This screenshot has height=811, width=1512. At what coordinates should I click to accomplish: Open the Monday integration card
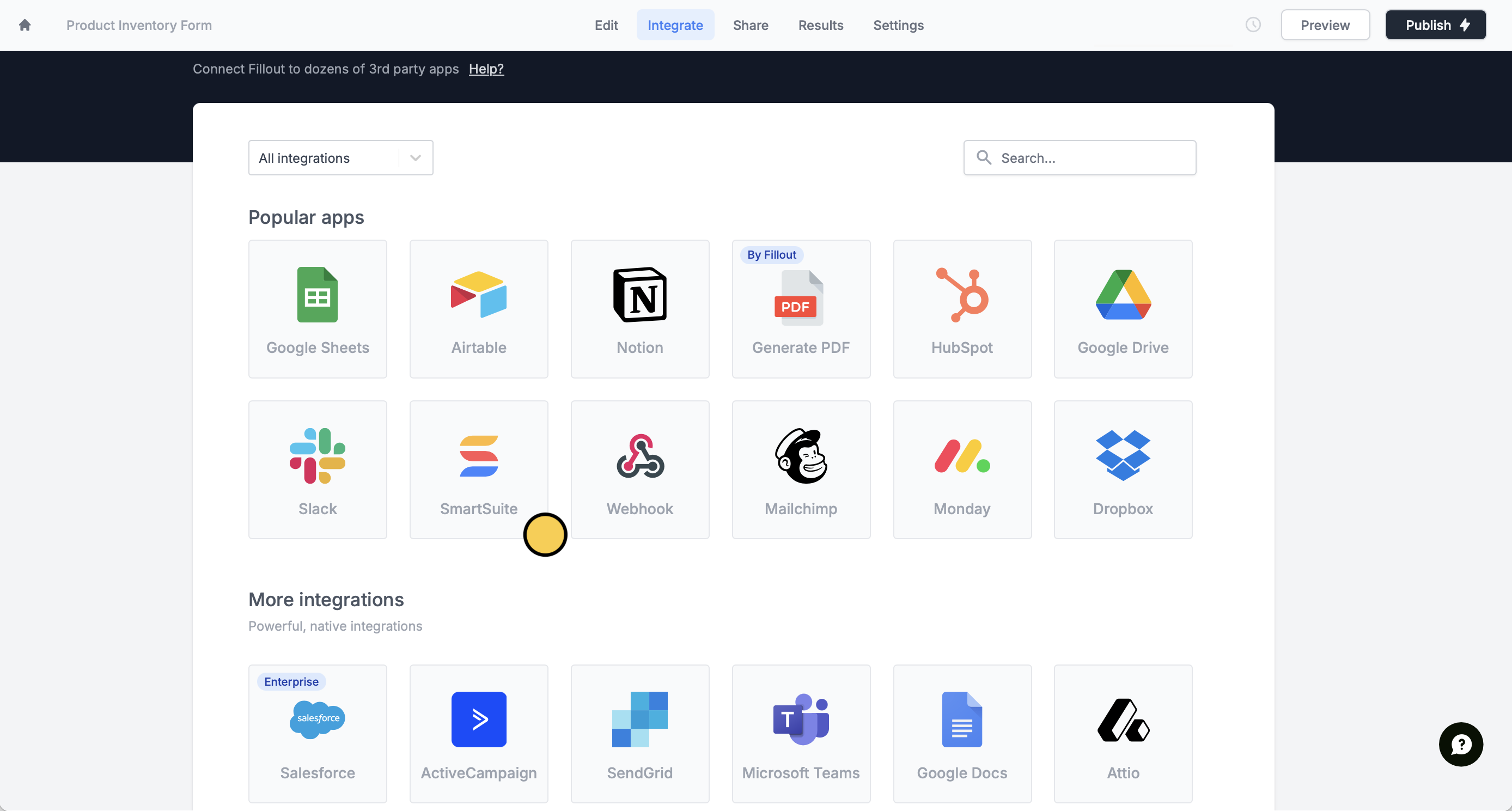tap(962, 469)
